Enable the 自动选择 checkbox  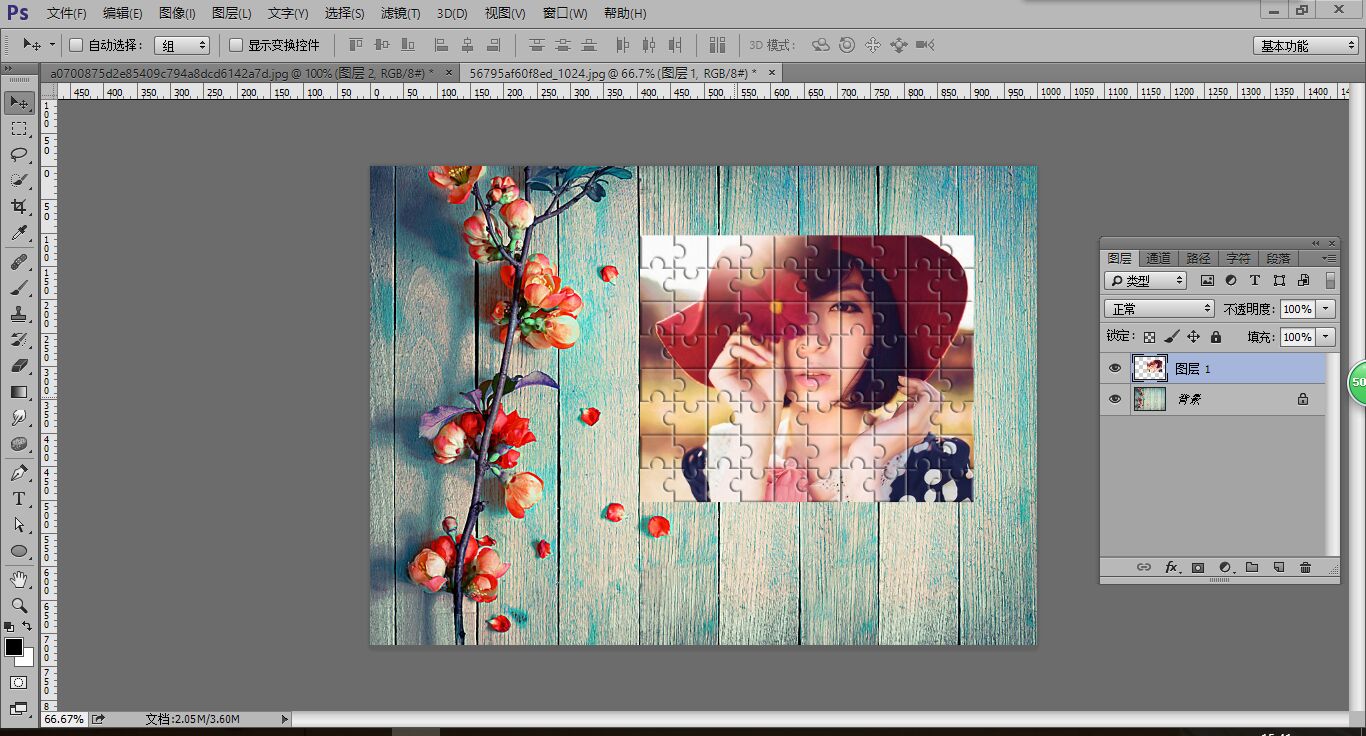click(76, 45)
